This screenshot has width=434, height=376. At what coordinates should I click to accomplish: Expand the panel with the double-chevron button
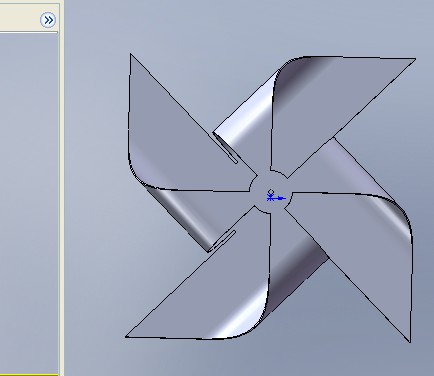point(48,20)
